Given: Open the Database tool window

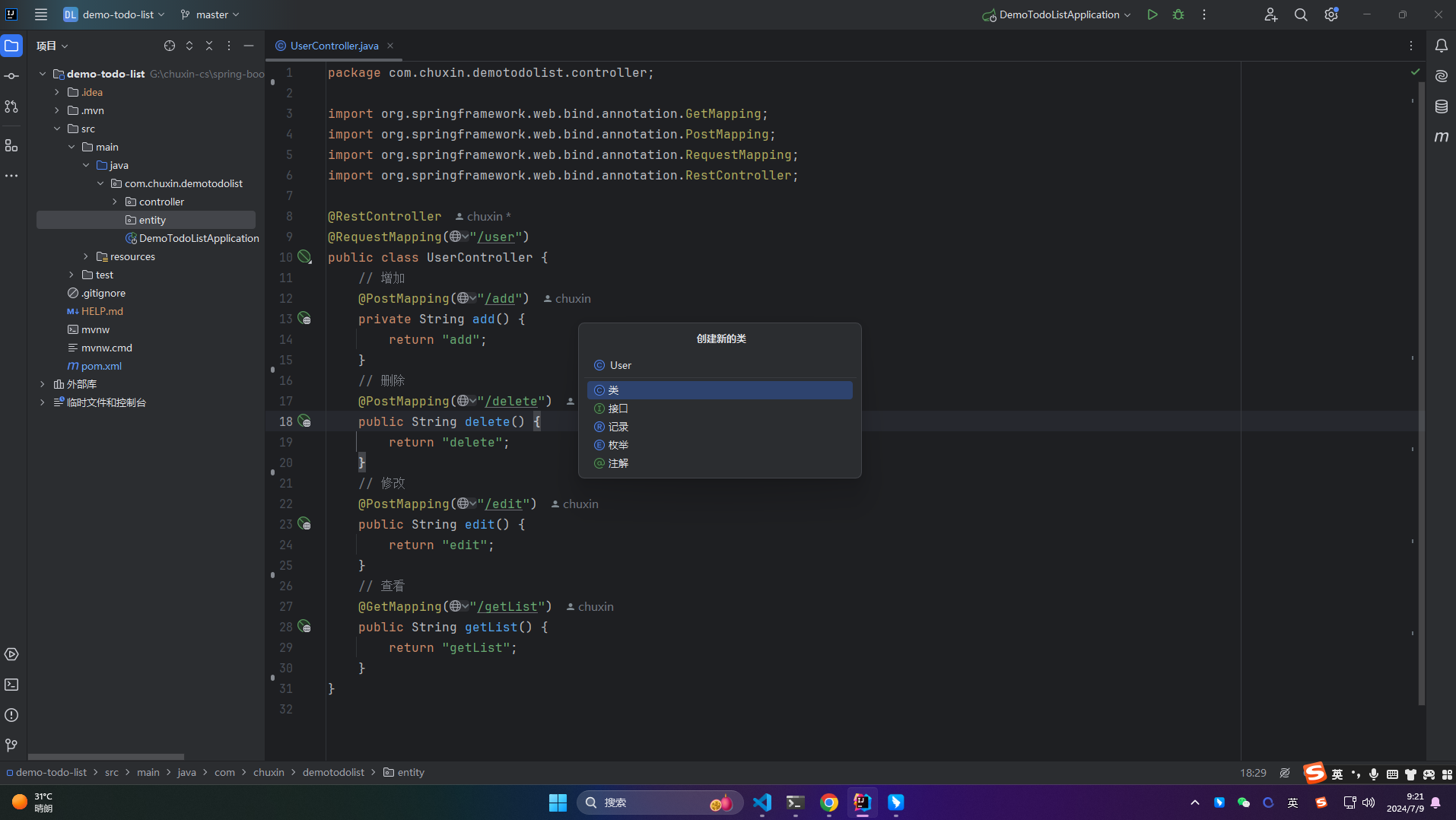Looking at the screenshot, I should [x=1442, y=106].
